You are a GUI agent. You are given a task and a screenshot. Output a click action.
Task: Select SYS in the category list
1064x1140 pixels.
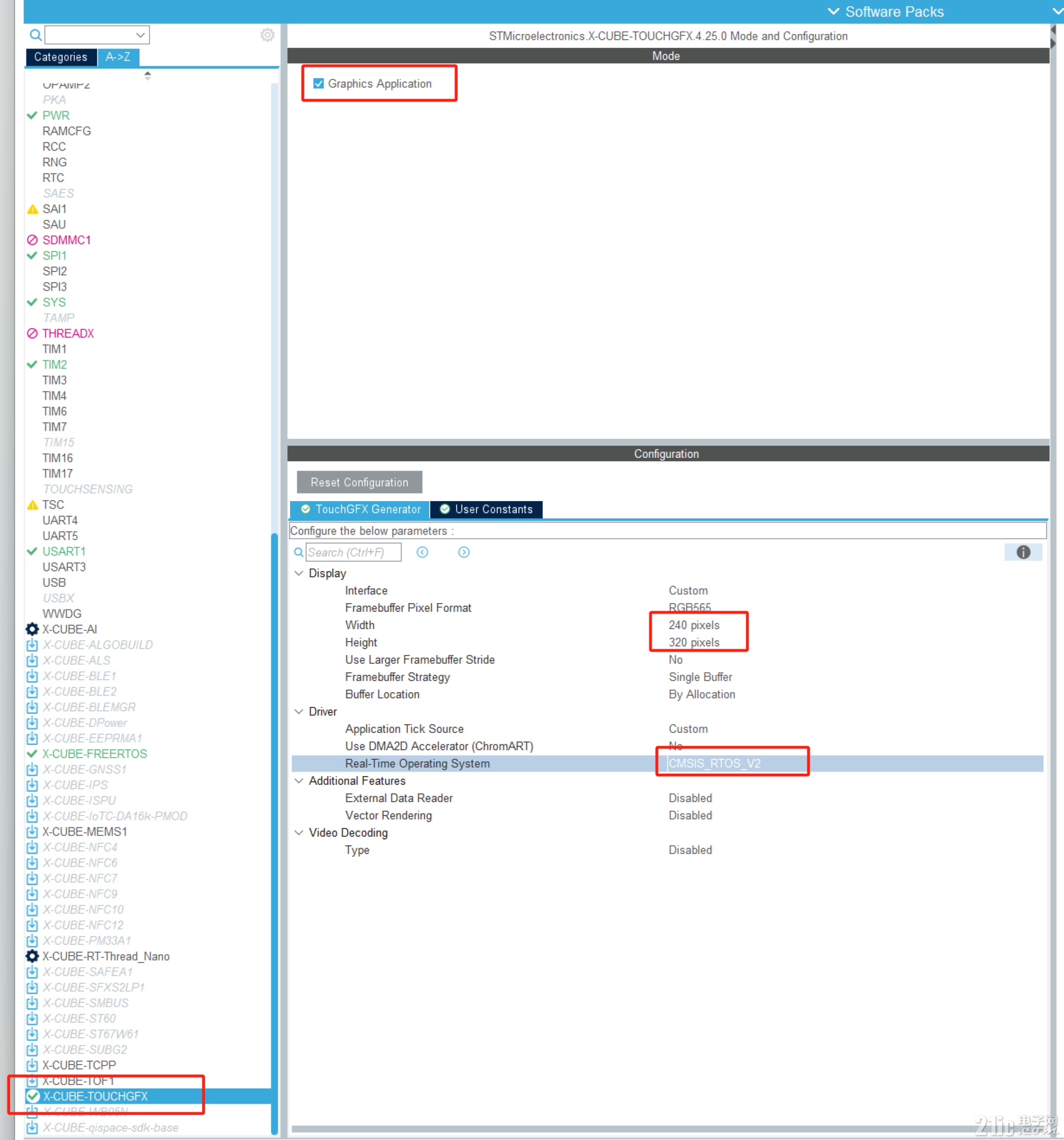(x=54, y=302)
